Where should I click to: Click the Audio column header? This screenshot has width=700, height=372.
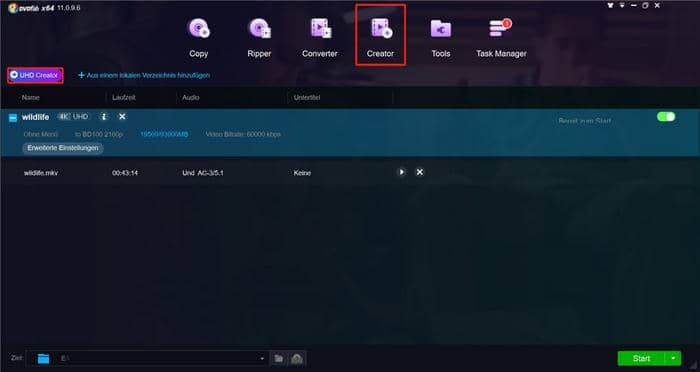point(191,97)
